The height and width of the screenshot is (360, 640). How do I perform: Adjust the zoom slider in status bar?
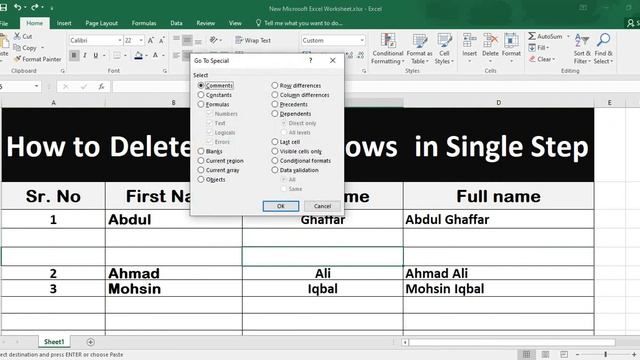[x=606, y=354]
